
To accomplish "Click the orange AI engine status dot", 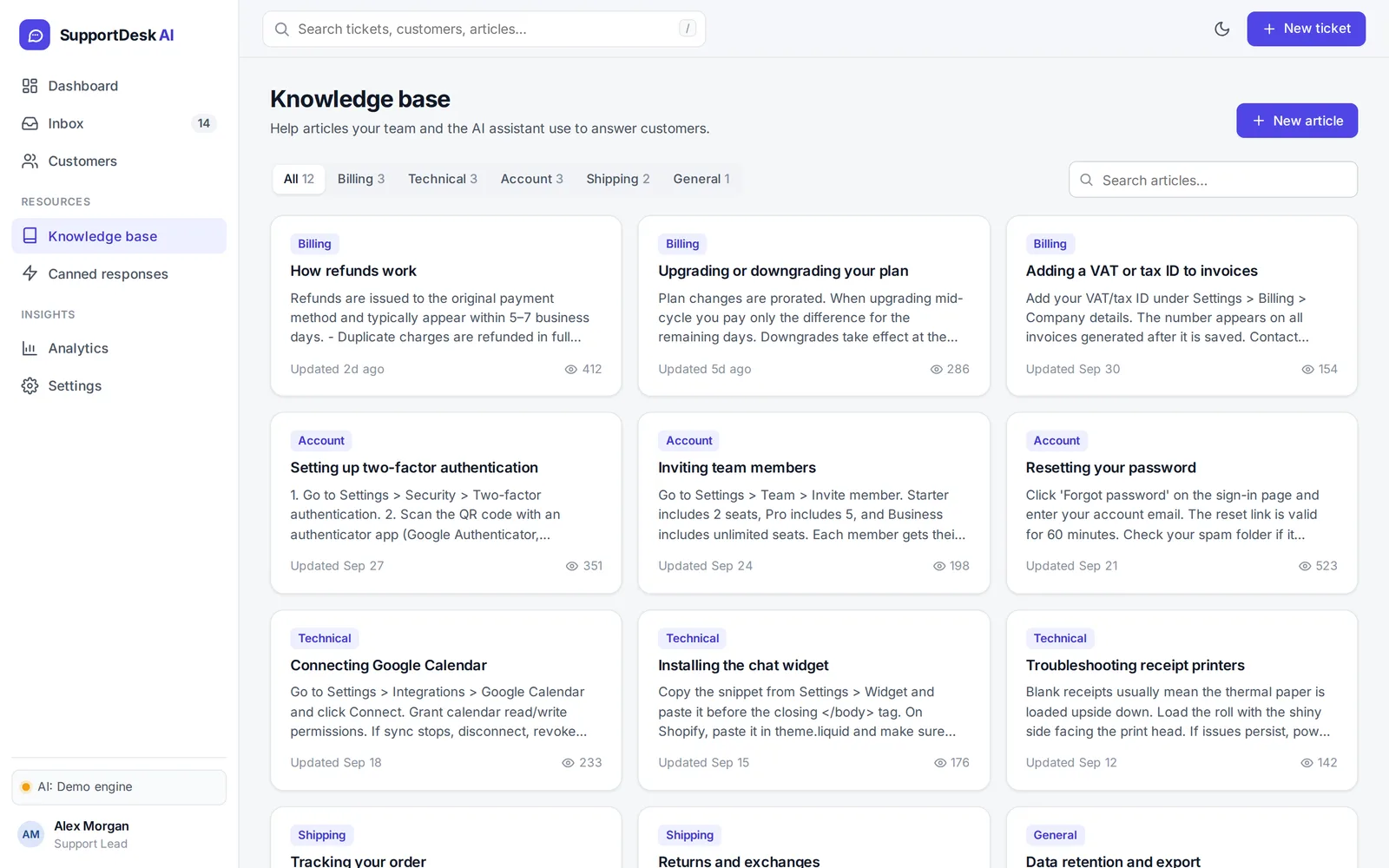I will tap(26, 787).
